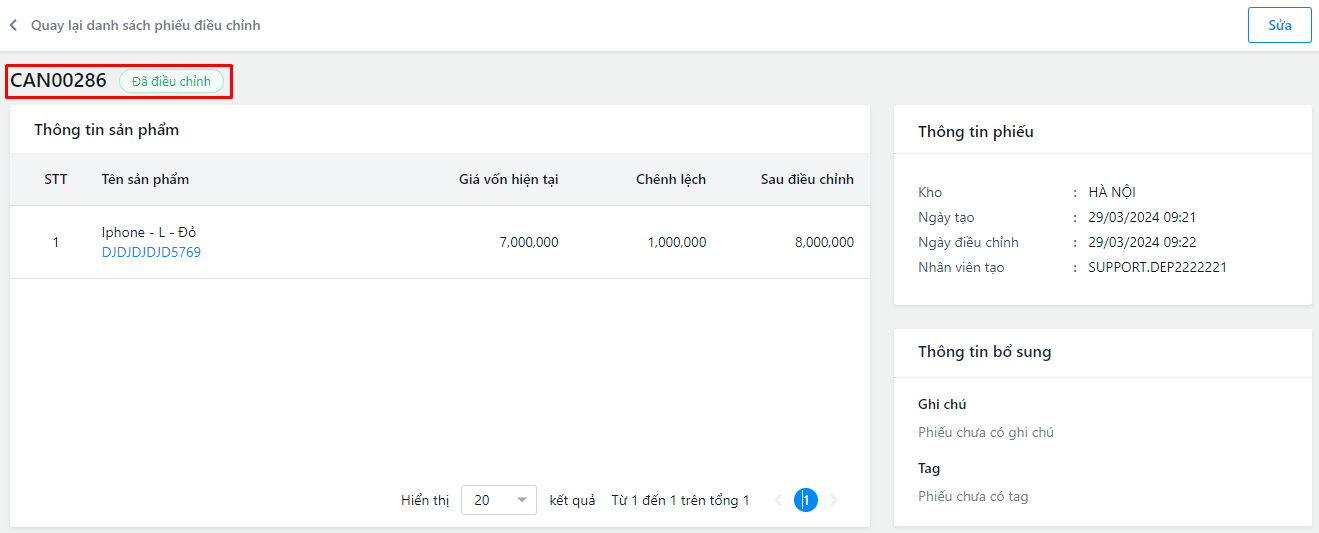Click the 'Nhân viên tạo' label
This screenshot has width=1319, height=533.
(x=961, y=267)
